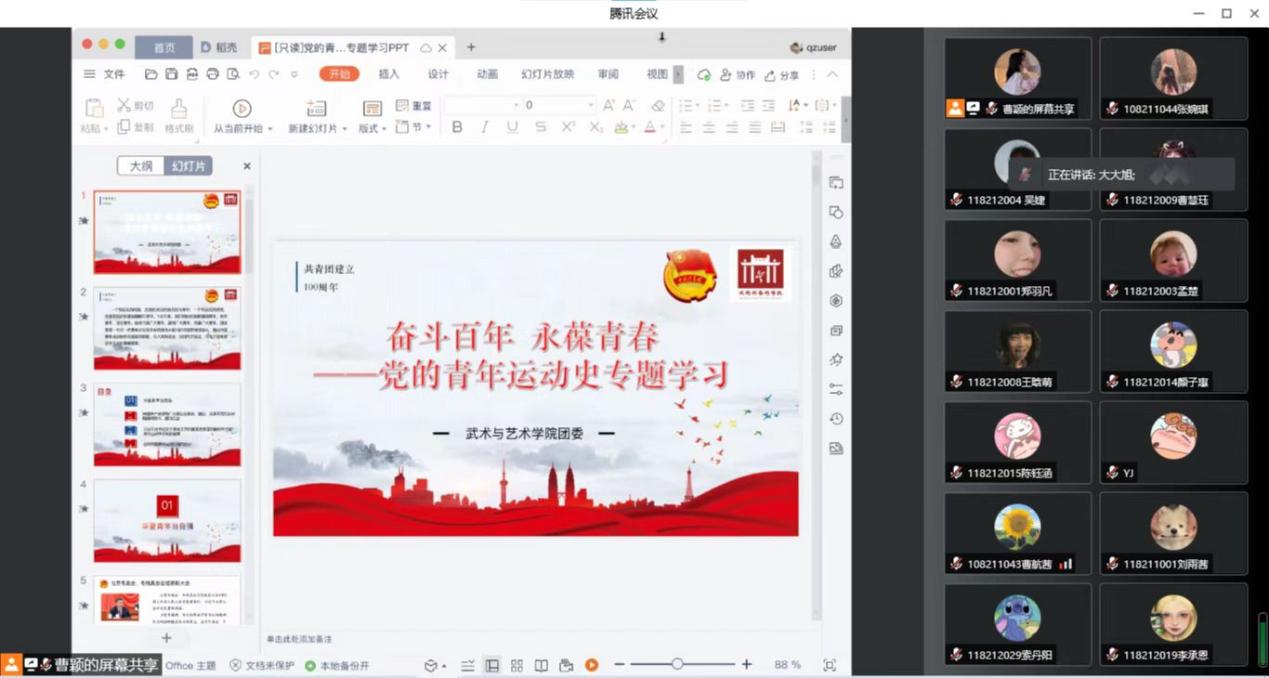The image size is (1269, 678).
Task: Click the New Slide (新建幻灯片) icon
Action: pos(316,108)
